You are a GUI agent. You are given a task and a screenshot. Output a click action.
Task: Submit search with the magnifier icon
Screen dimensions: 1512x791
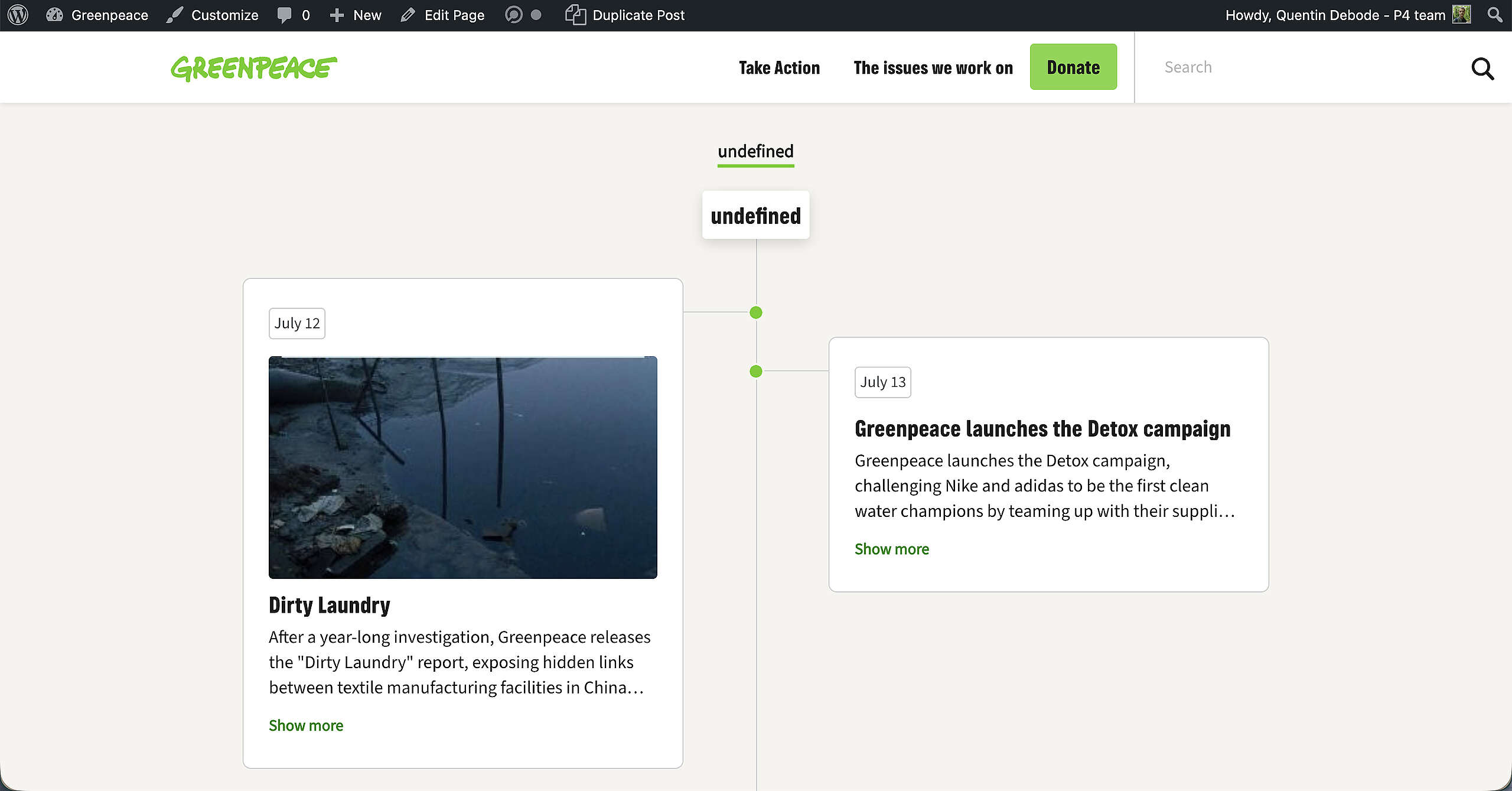(1482, 69)
